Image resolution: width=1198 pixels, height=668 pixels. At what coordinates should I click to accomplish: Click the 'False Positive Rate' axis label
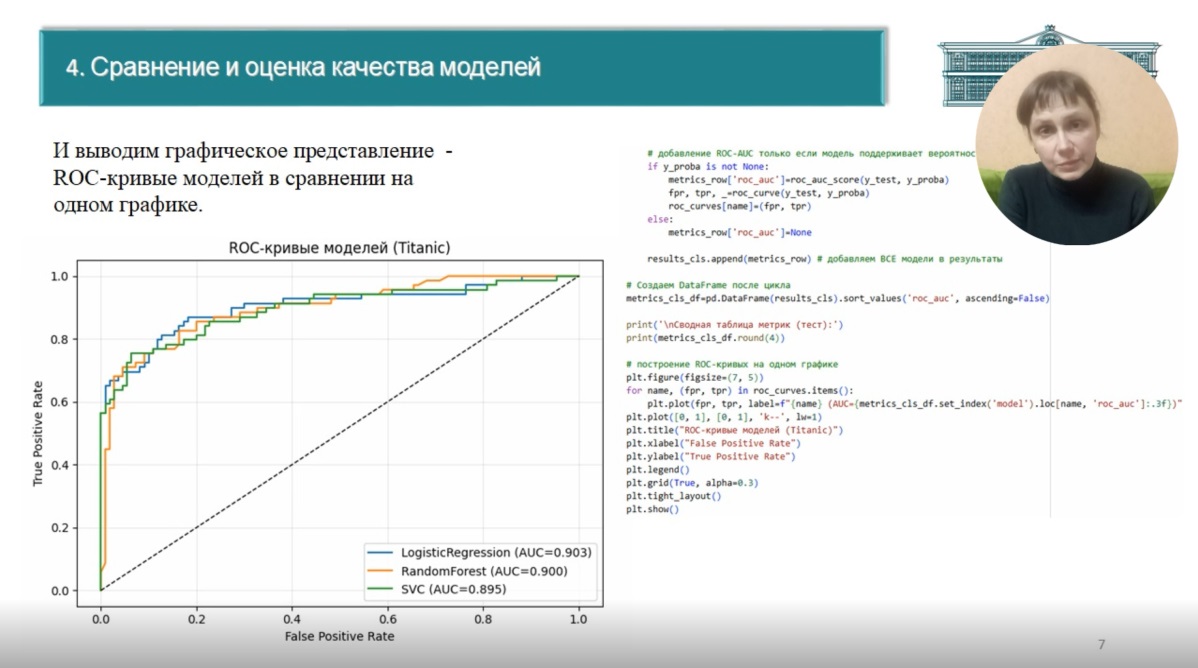coord(339,636)
